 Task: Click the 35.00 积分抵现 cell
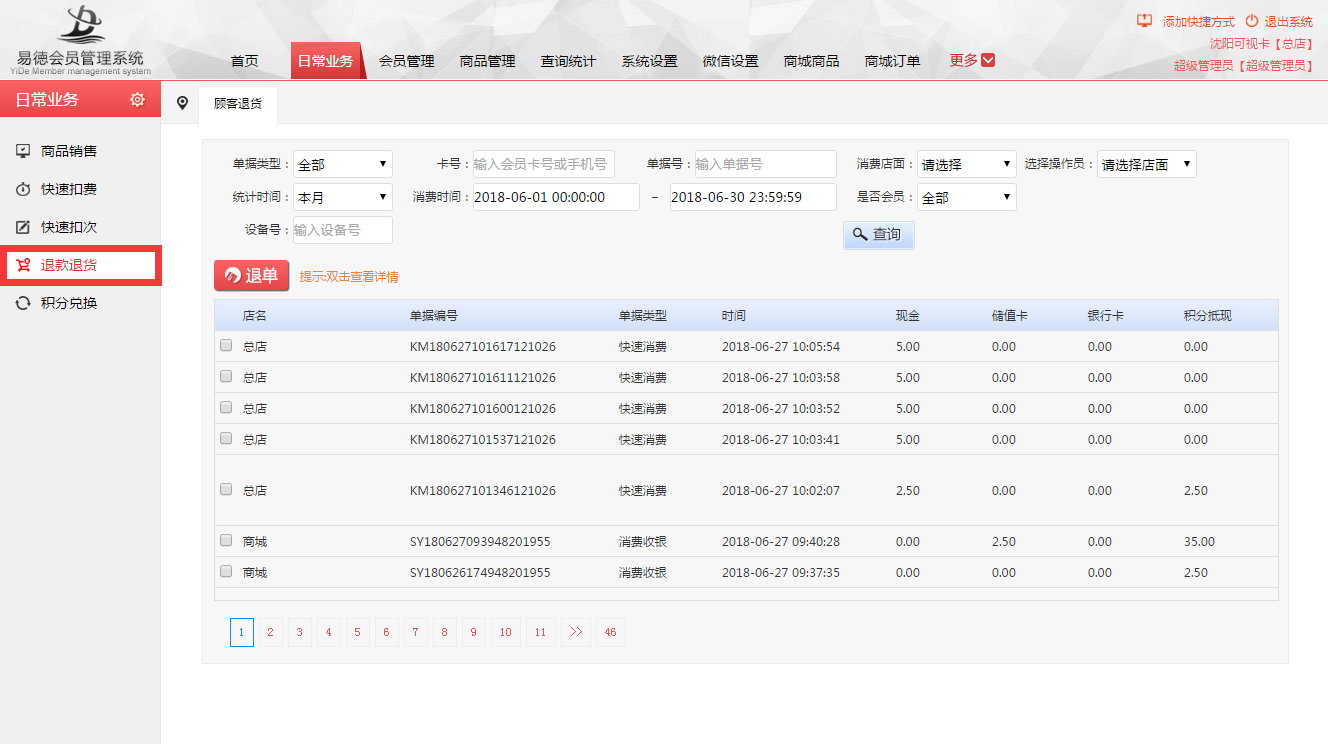pos(1199,541)
